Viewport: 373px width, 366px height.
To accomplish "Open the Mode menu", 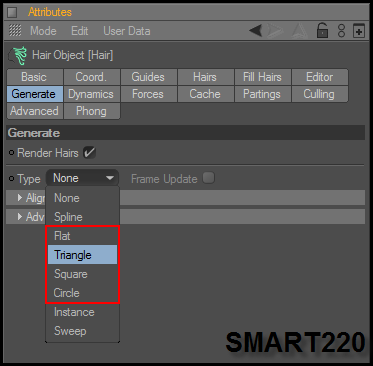I will click(x=43, y=31).
